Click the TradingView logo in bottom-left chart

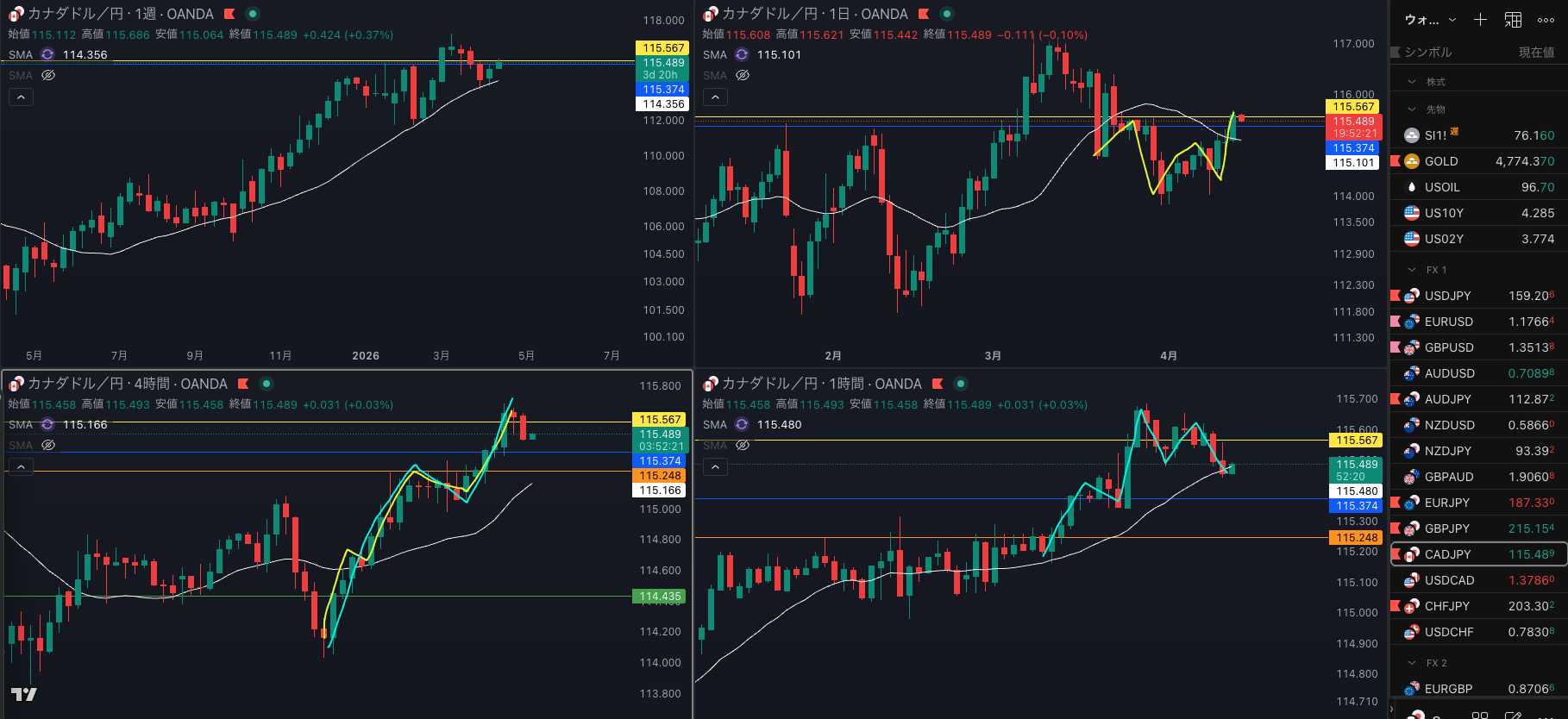coord(23,694)
